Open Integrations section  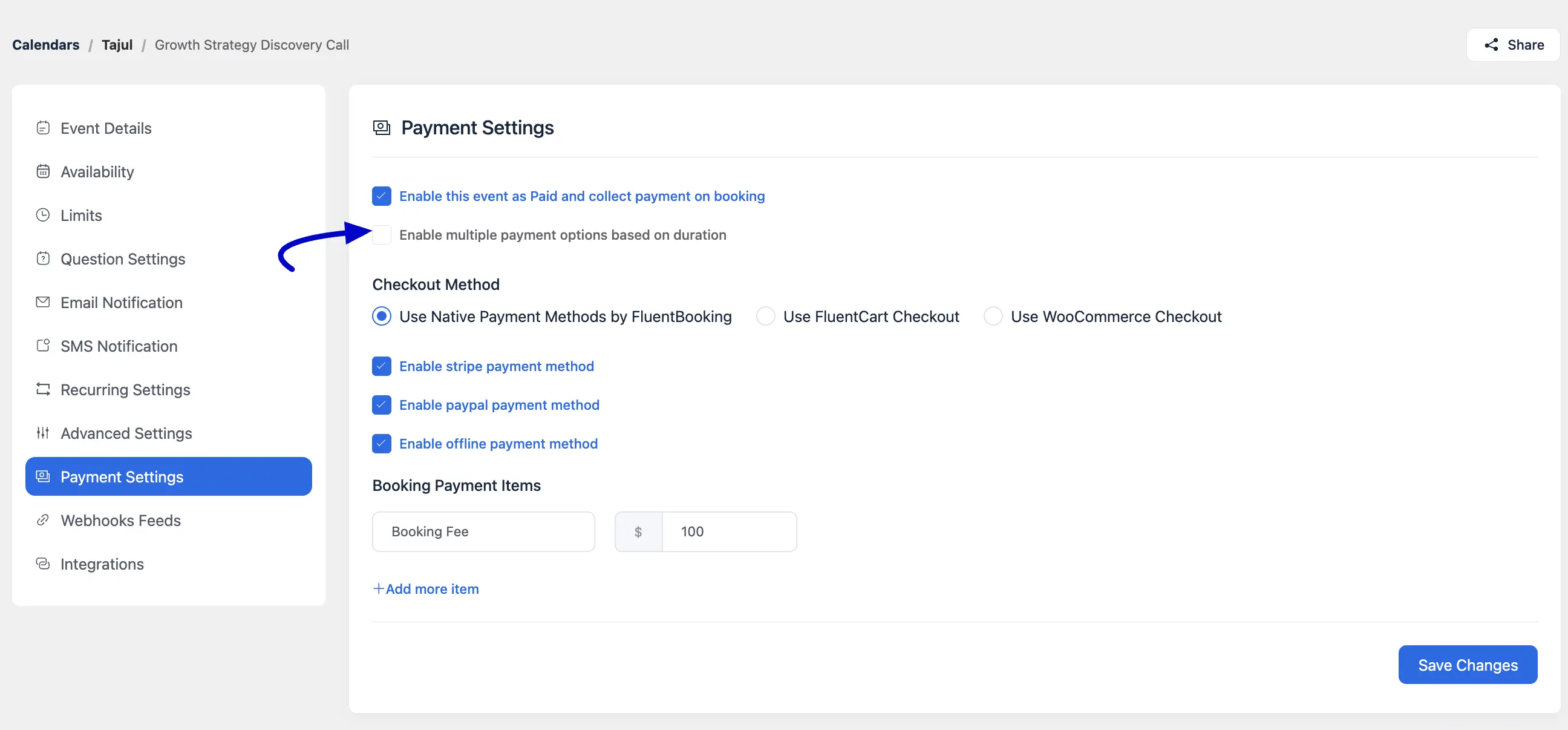tap(169, 564)
